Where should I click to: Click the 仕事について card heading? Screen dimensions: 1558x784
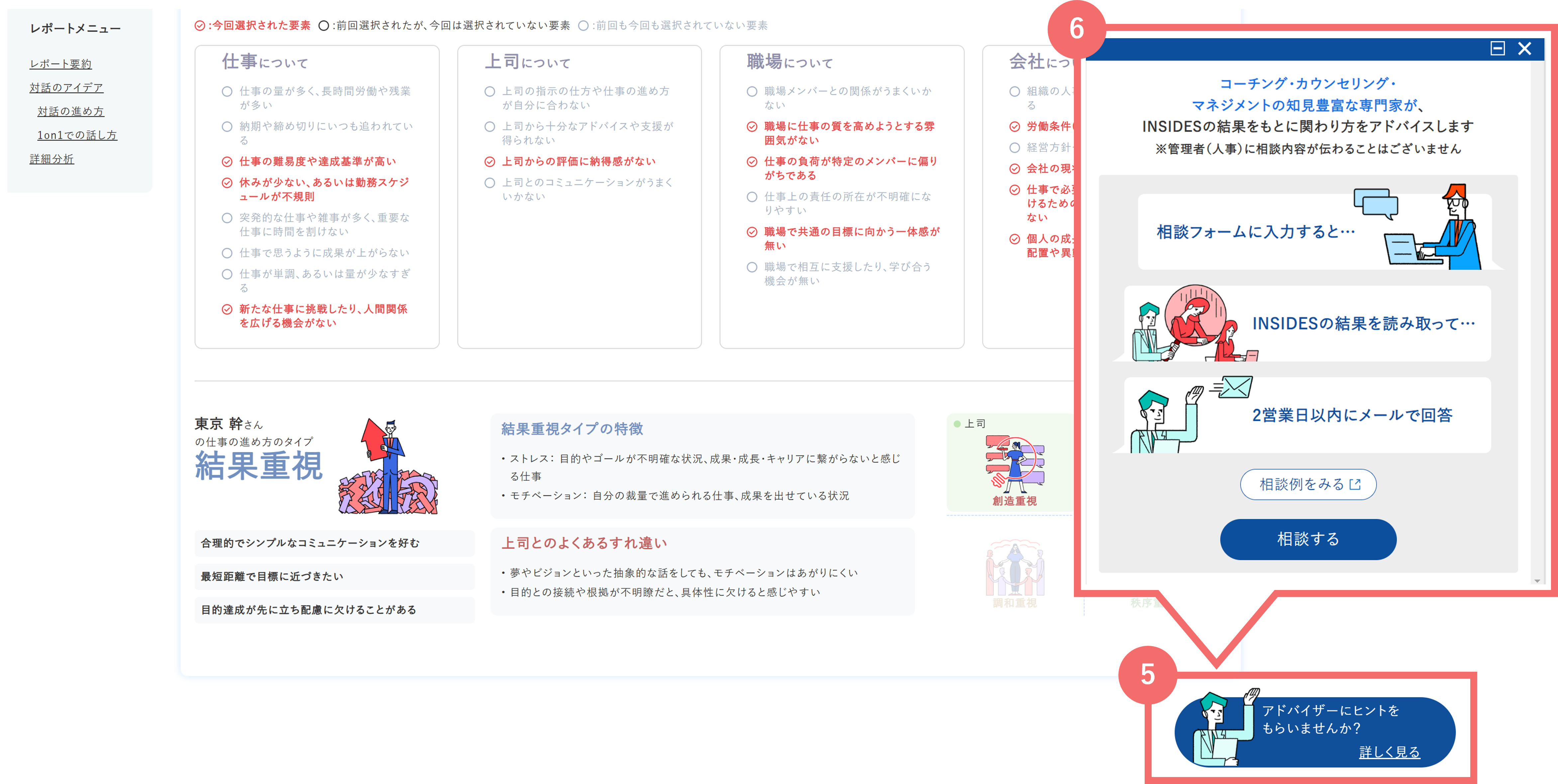[265, 61]
